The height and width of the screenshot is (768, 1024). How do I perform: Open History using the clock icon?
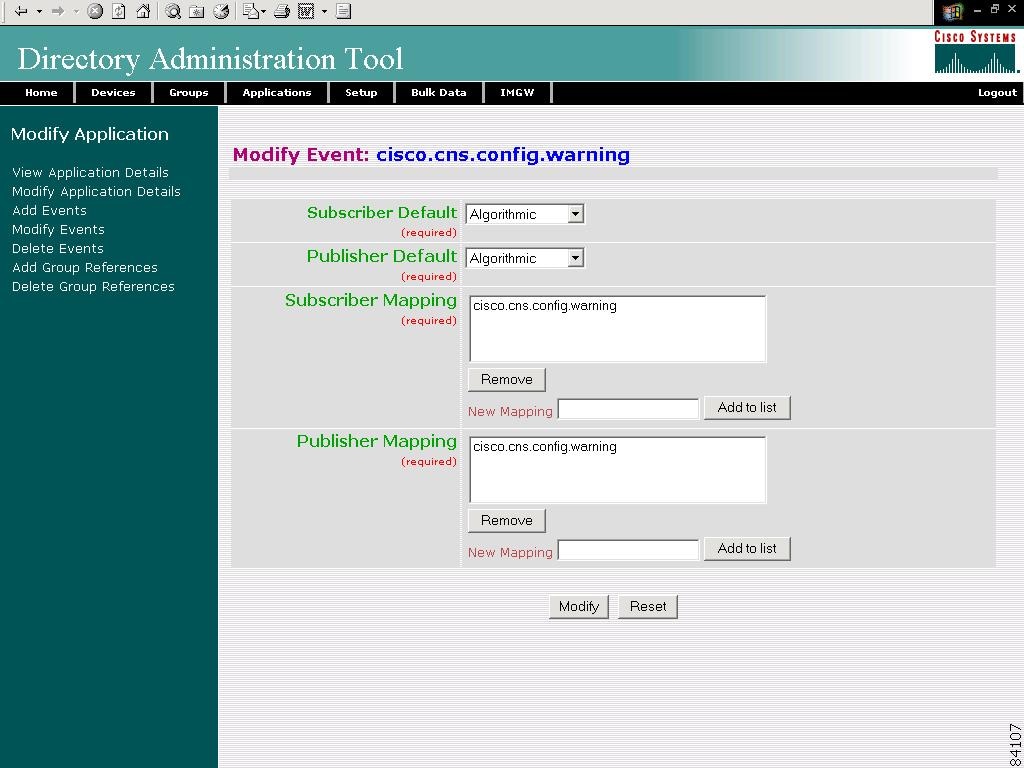(x=221, y=11)
